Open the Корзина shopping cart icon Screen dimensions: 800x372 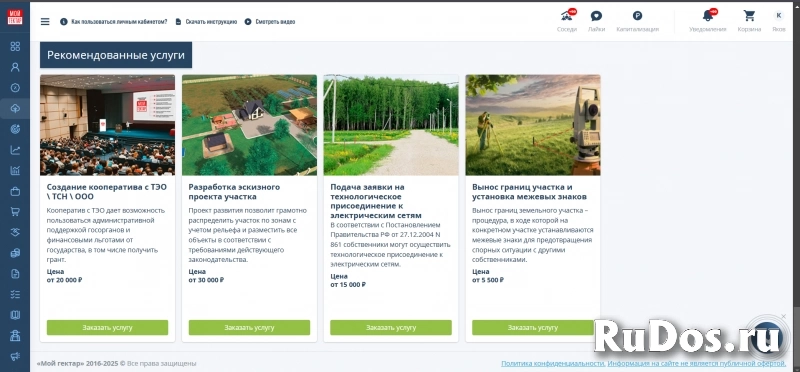(749, 16)
